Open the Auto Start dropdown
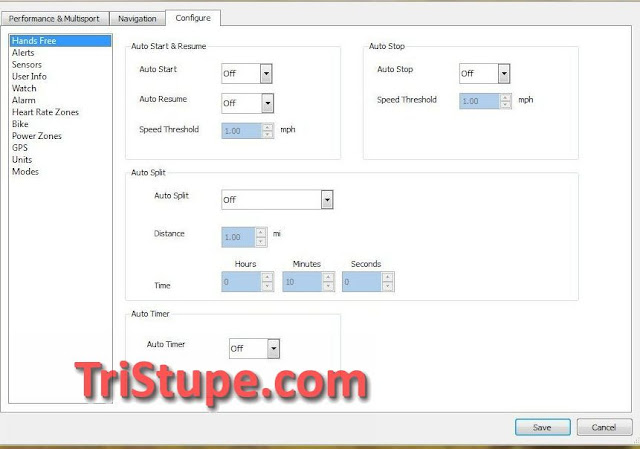This screenshot has height=449, width=640. pos(247,73)
